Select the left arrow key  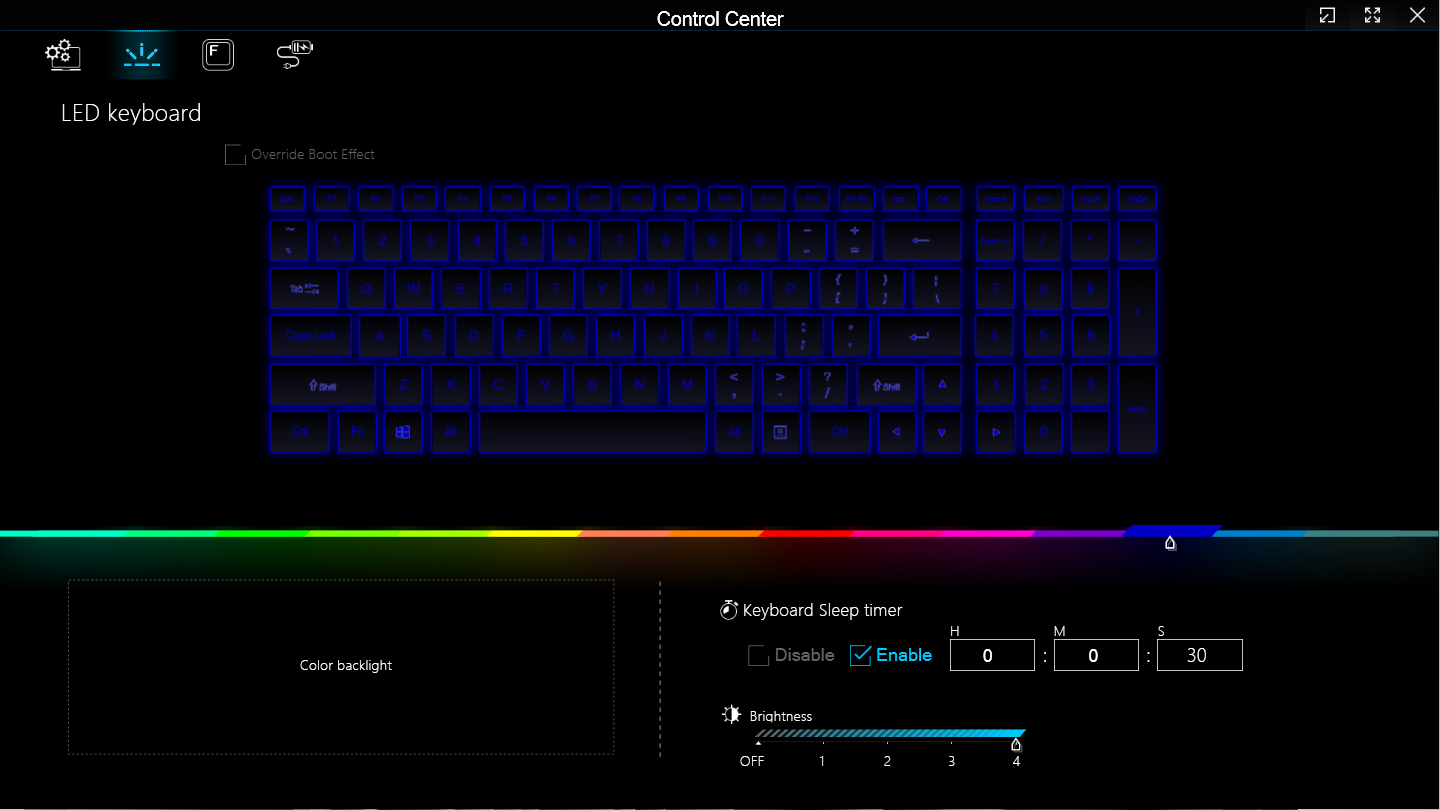(x=896, y=432)
